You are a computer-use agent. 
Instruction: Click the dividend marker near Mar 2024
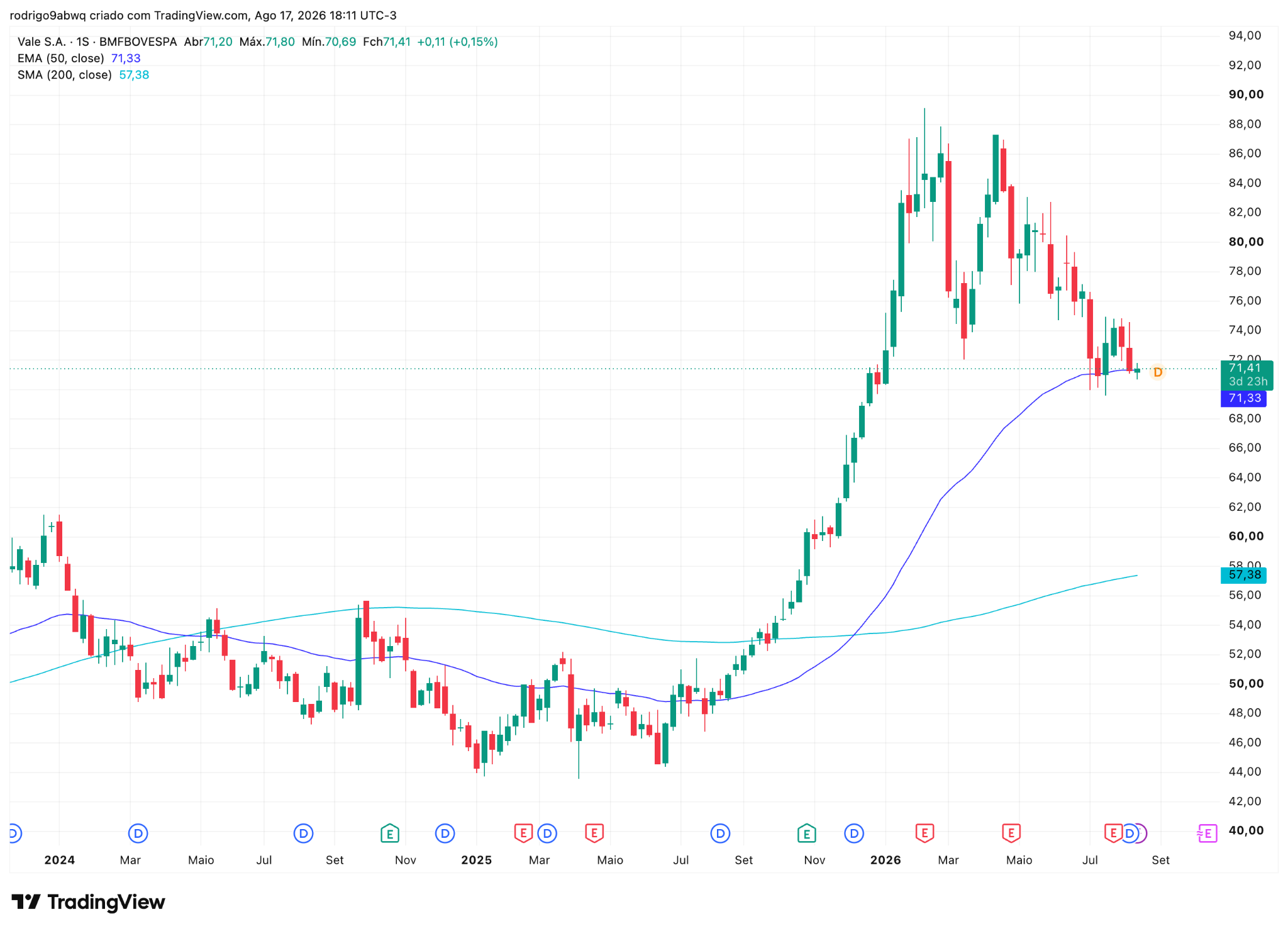click(x=138, y=833)
